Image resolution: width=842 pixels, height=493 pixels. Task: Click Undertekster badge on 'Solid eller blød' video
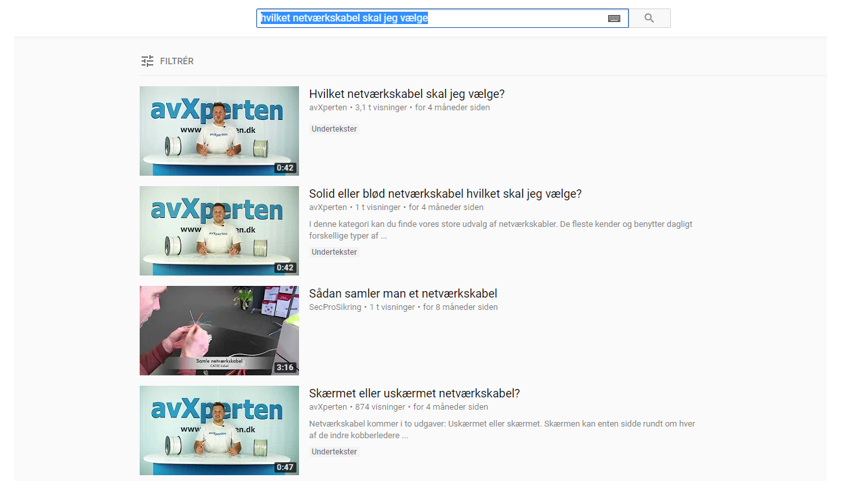click(334, 252)
